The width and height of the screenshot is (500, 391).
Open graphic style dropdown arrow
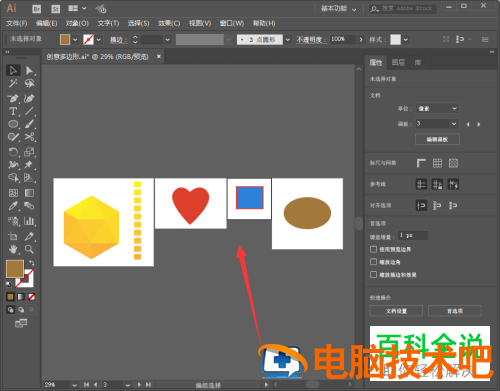406,40
